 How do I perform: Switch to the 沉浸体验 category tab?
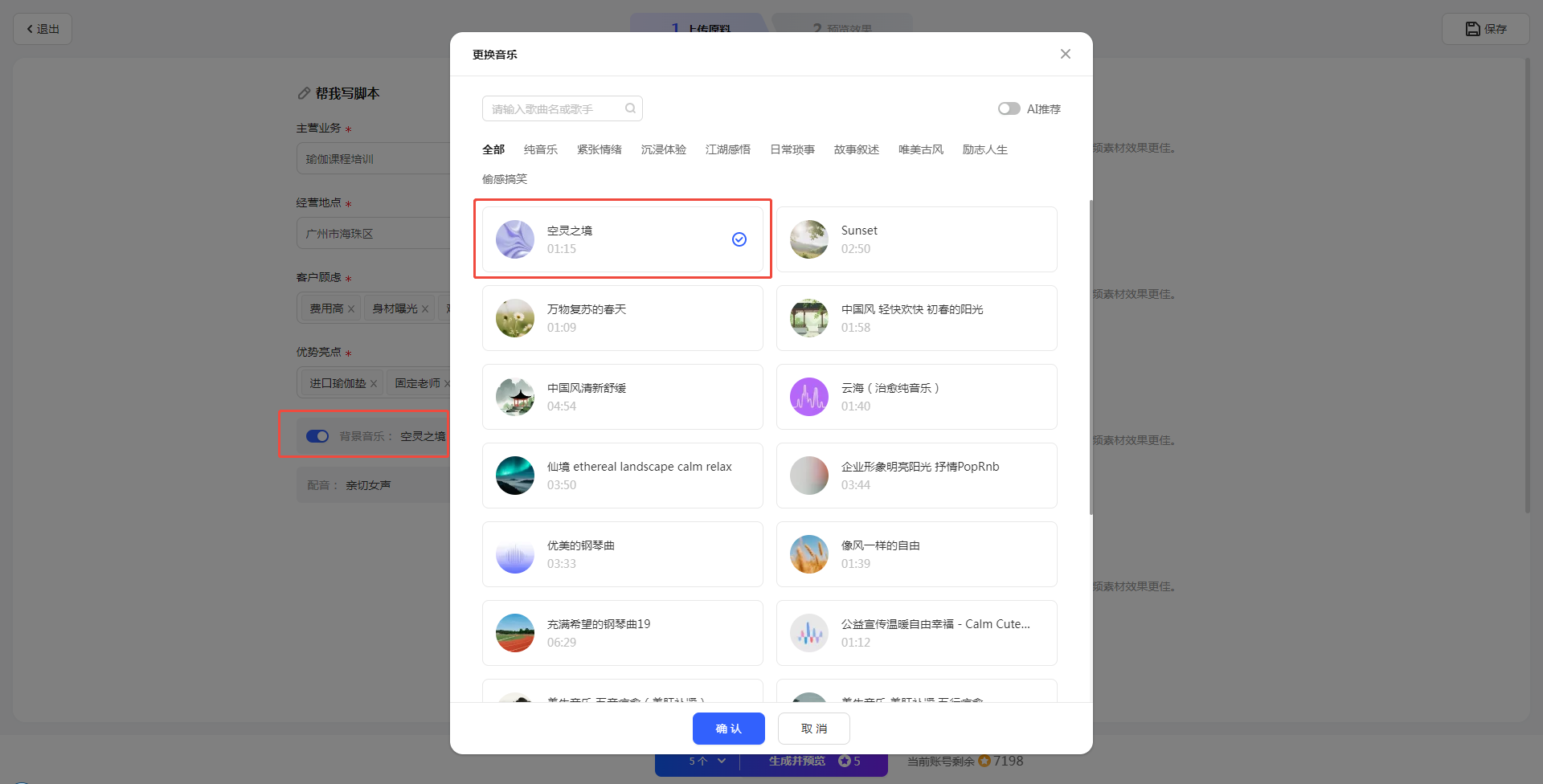[x=664, y=149]
